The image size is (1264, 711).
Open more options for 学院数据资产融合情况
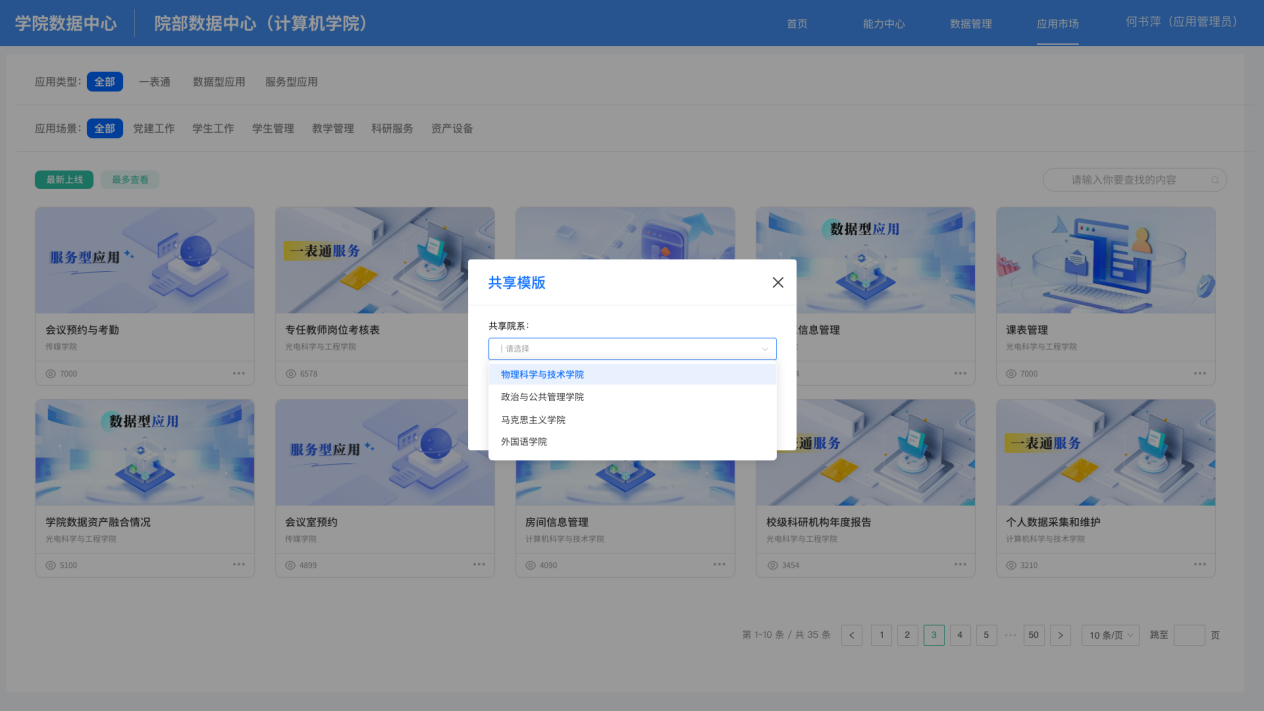coord(239,564)
